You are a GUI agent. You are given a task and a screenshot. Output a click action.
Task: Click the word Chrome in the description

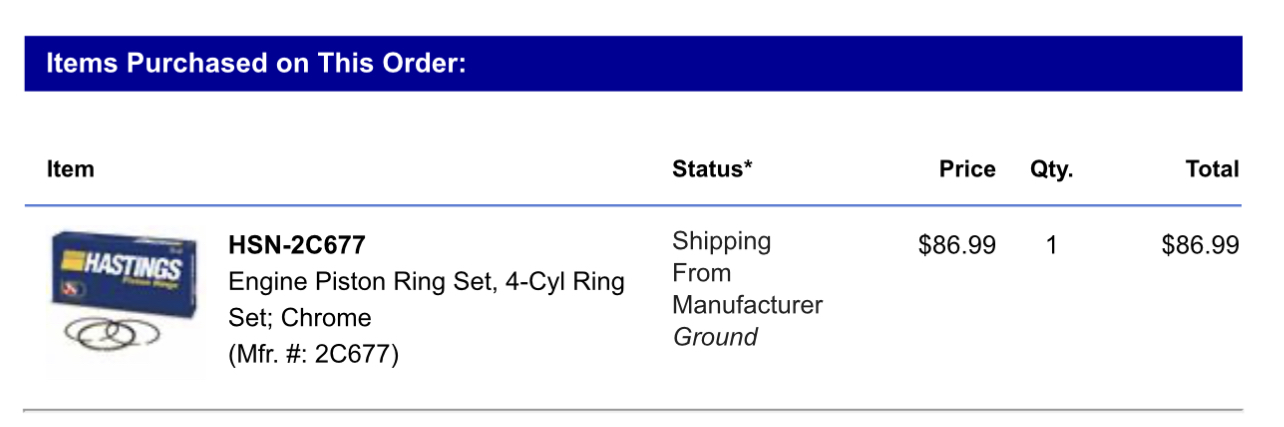pos(326,318)
